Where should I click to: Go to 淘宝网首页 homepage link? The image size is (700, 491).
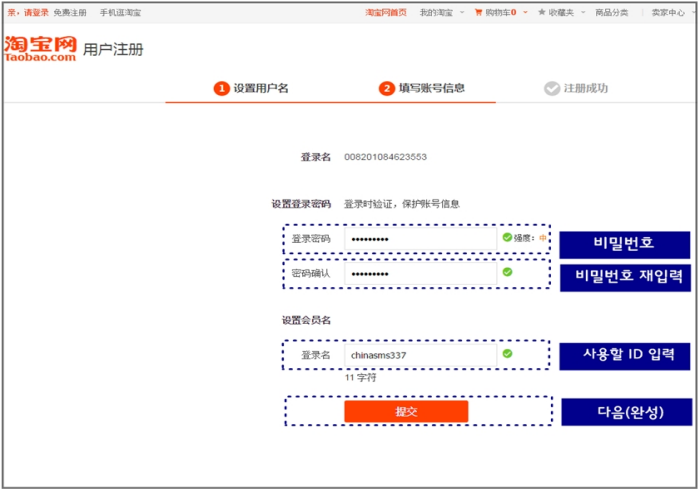click(385, 12)
